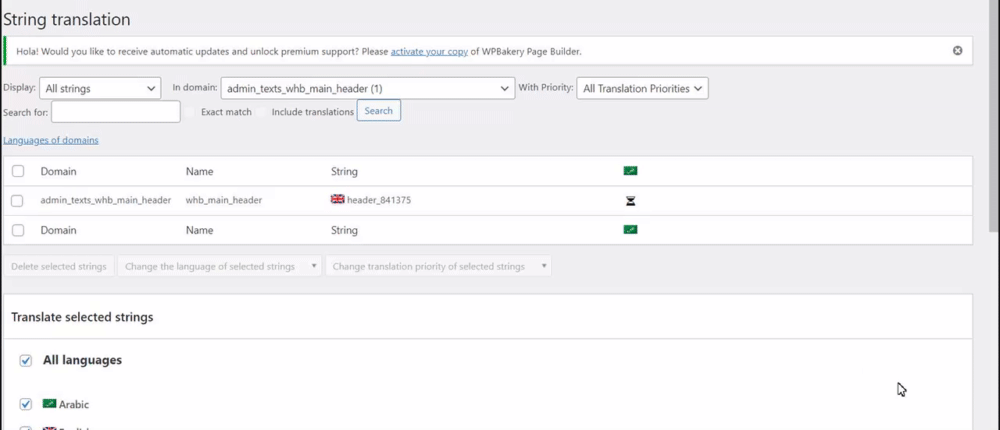Dismiss the WPBakery activation notice
Viewport: 1000px width, 430px height.
(x=957, y=51)
